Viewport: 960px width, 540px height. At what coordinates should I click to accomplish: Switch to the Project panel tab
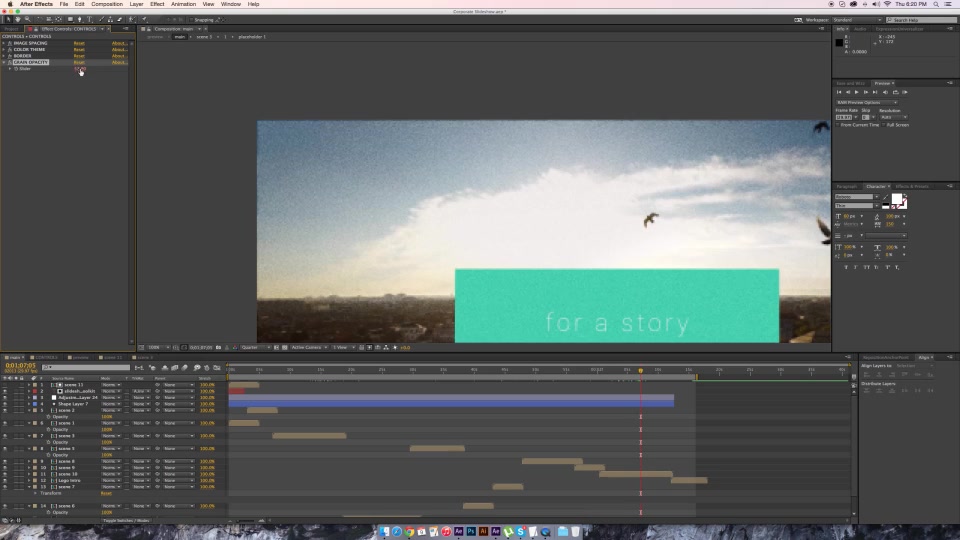pos(11,29)
